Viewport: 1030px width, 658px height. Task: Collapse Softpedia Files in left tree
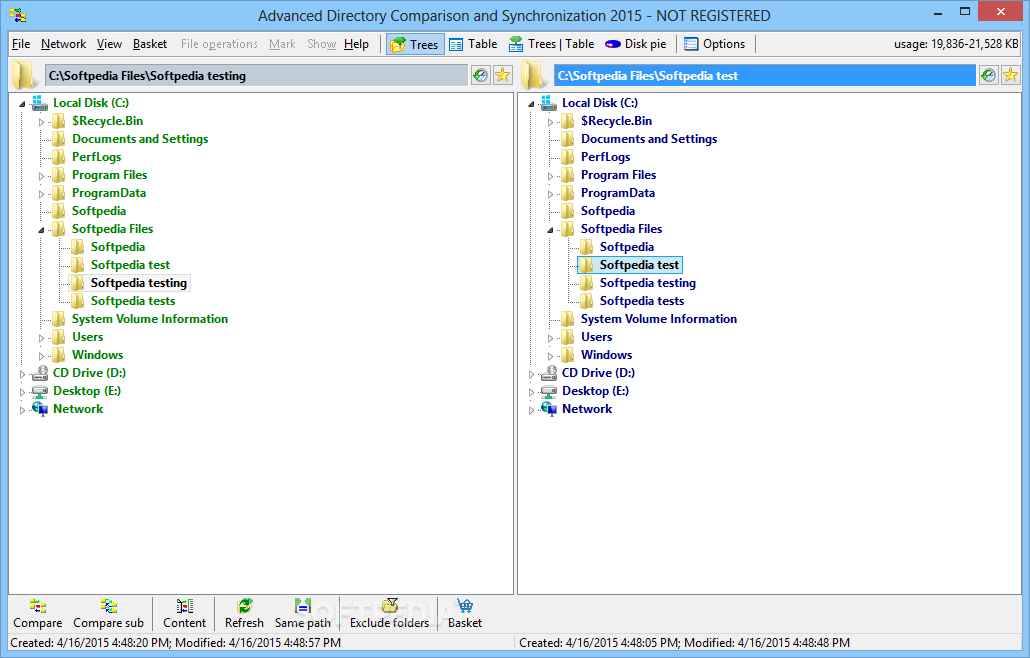pyautogui.click(x=41, y=230)
